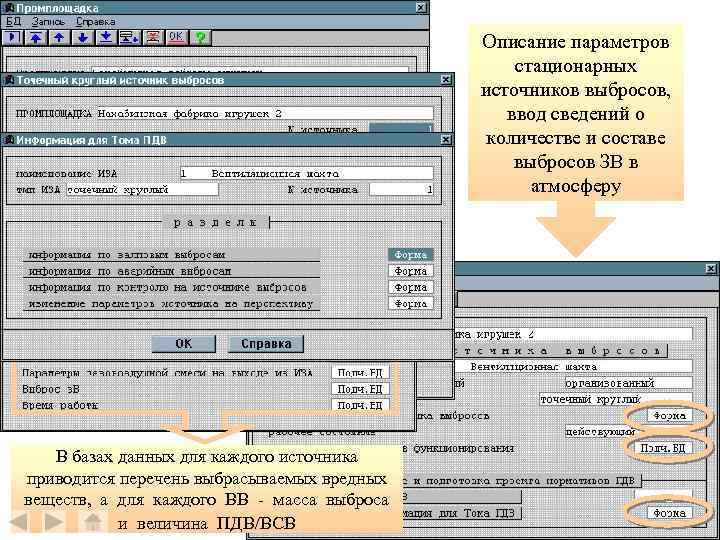
Task: Click the home icon at bottom left
Action: point(93,521)
